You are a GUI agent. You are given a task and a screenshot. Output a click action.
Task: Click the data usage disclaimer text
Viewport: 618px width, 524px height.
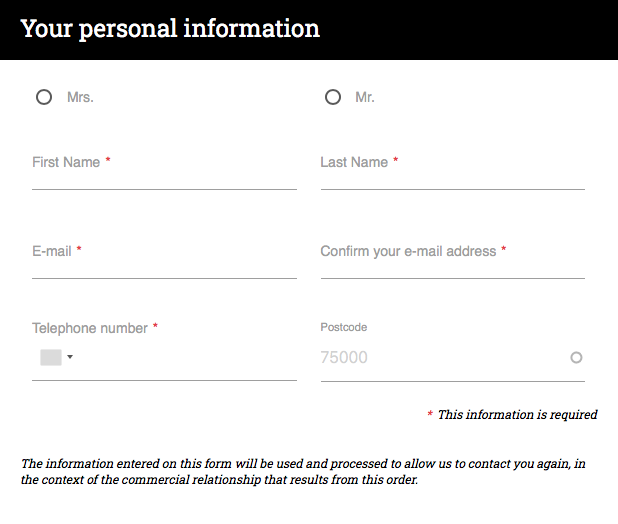(x=303, y=472)
